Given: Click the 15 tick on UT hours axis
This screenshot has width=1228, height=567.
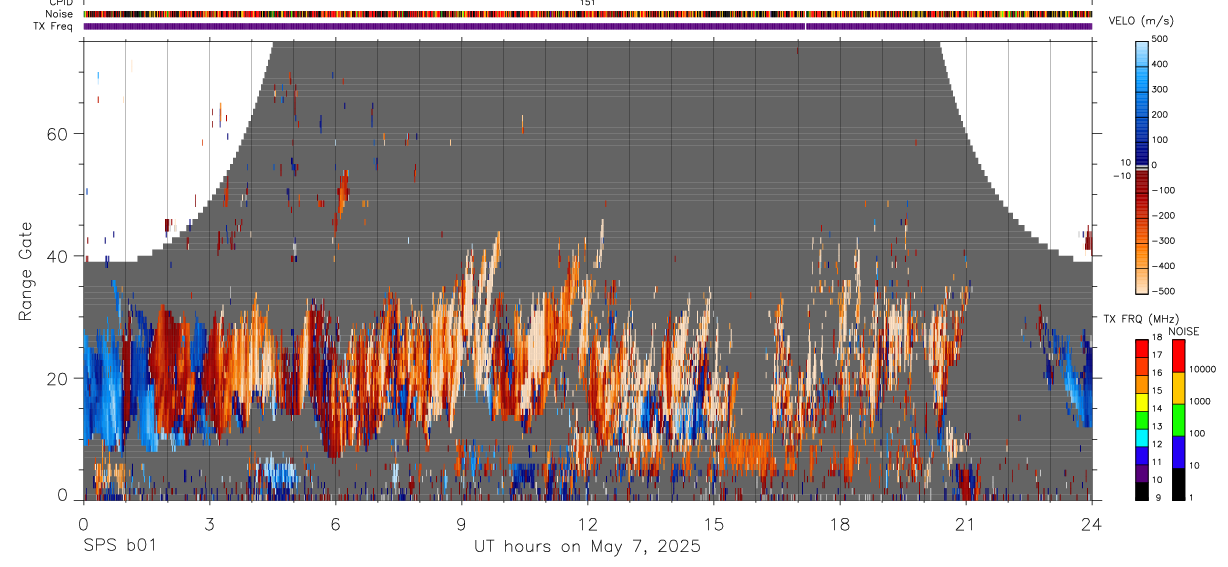Looking at the screenshot, I should coord(714,523).
